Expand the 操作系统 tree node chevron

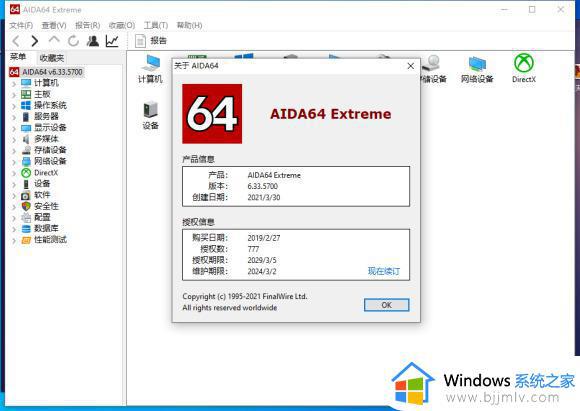14,106
